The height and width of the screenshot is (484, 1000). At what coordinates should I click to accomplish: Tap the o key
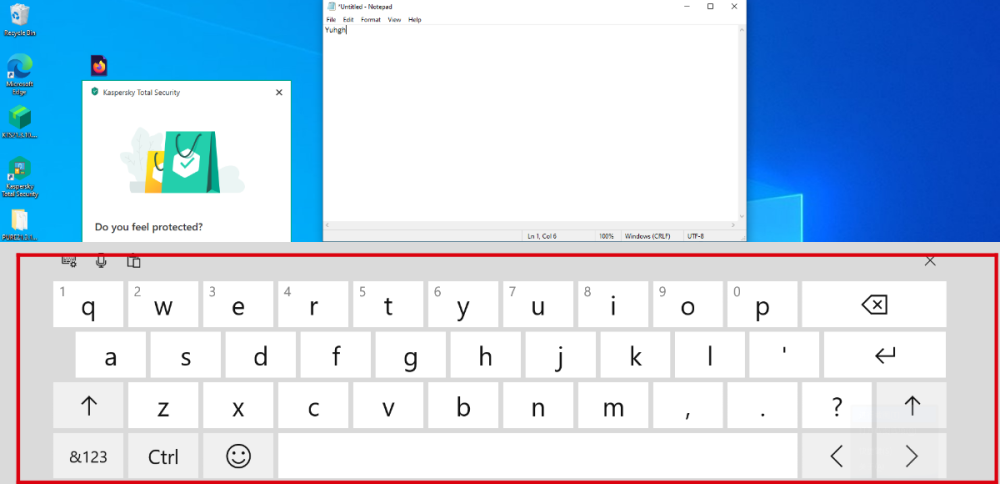(x=688, y=305)
